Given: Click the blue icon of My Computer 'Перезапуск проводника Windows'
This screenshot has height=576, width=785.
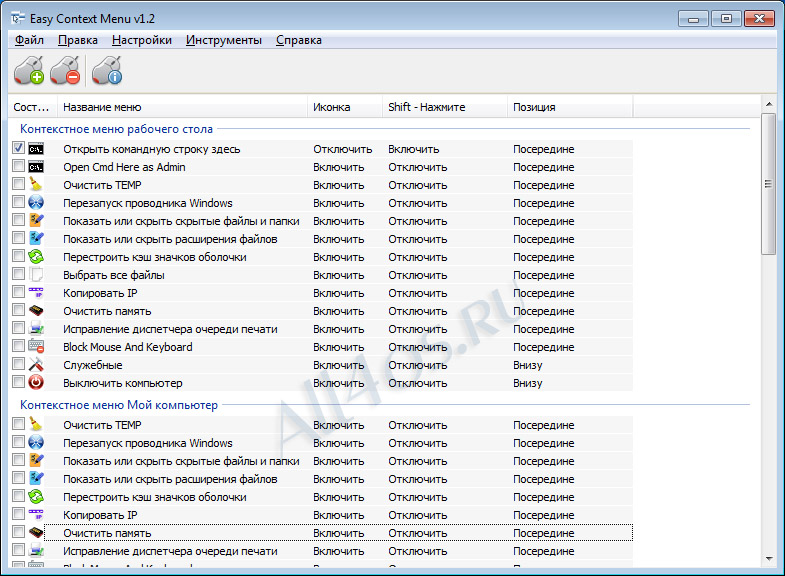Looking at the screenshot, I should click(x=36, y=443).
